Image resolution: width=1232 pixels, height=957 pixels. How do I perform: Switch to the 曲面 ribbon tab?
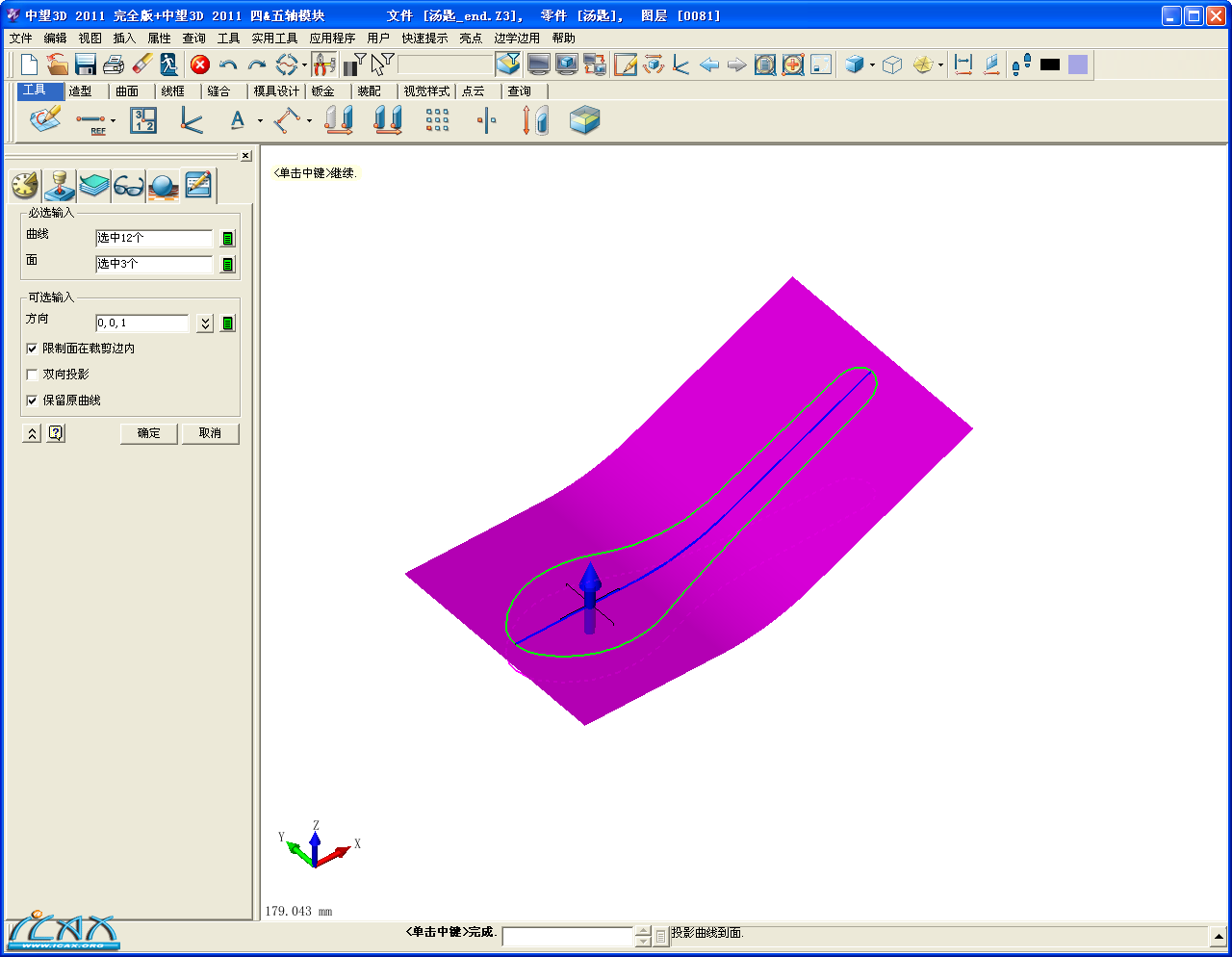(x=127, y=91)
